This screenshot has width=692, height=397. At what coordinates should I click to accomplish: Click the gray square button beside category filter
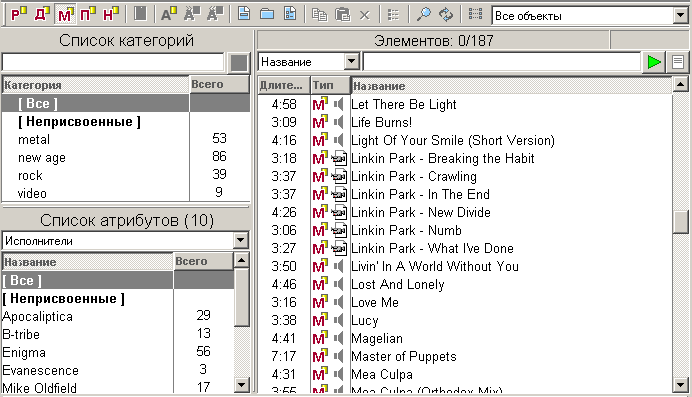click(x=239, y=63)
